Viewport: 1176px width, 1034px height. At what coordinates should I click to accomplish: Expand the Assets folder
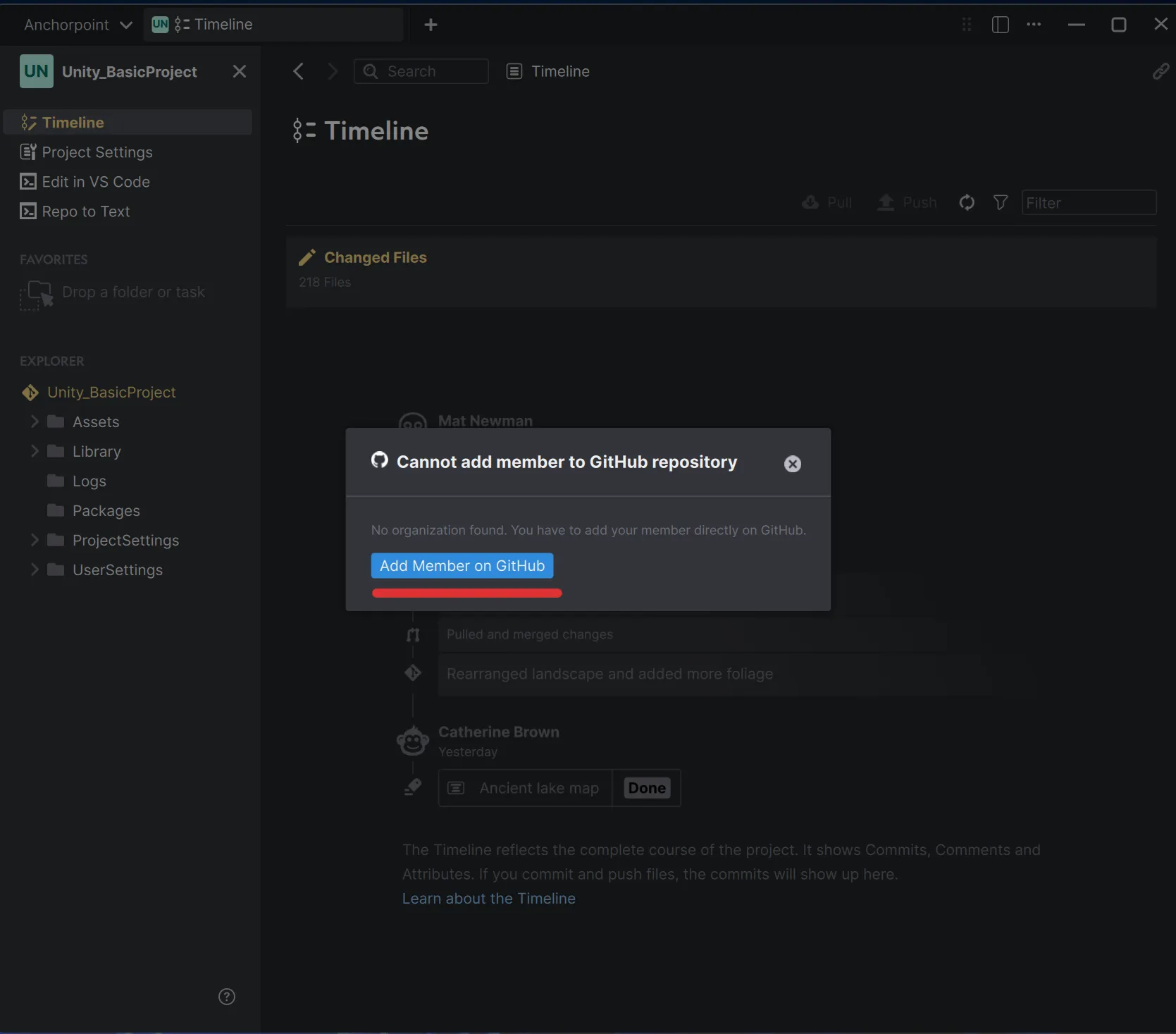(35, 421)
